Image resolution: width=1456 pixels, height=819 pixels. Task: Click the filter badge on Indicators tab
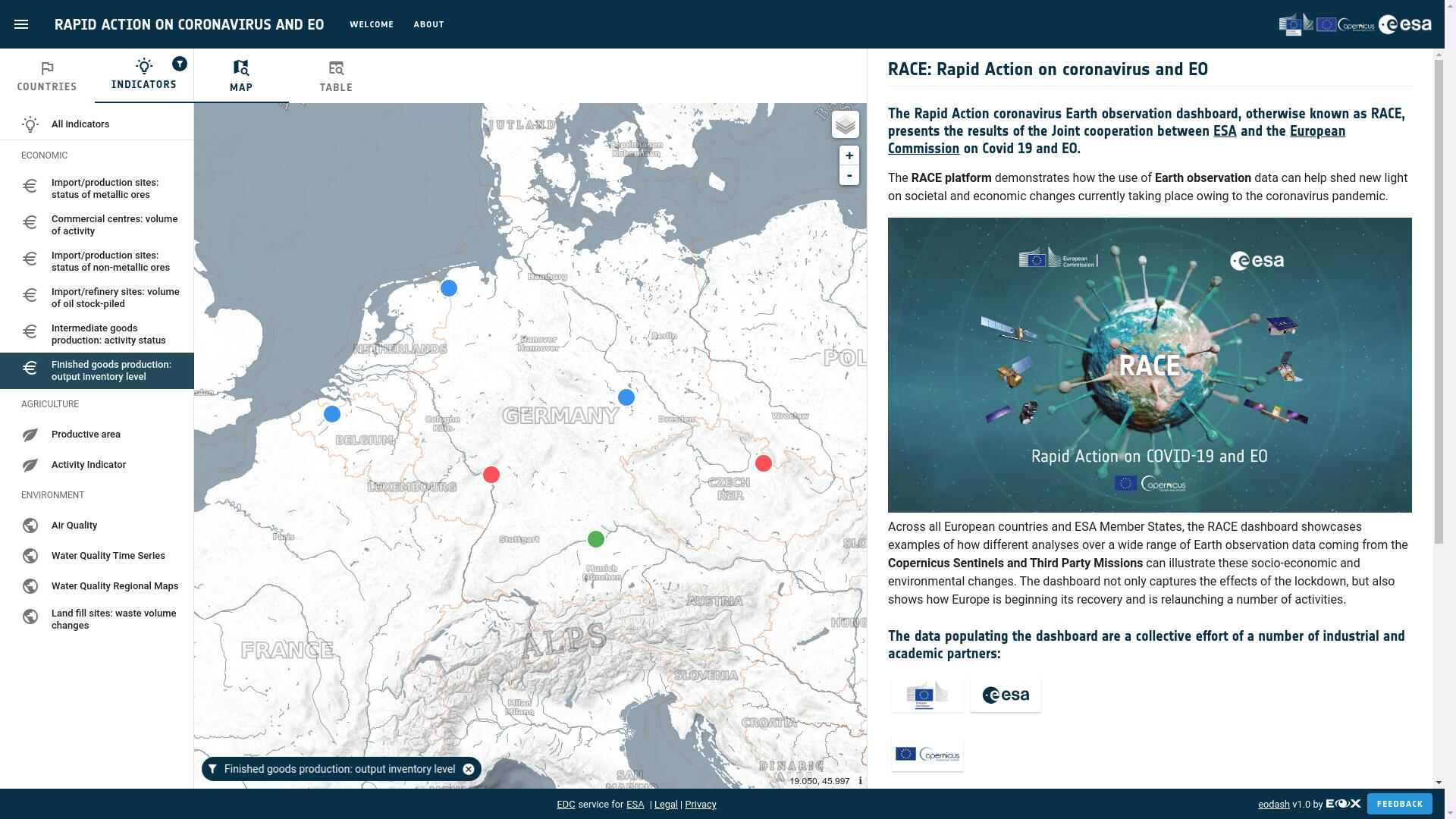coord(180,64)
